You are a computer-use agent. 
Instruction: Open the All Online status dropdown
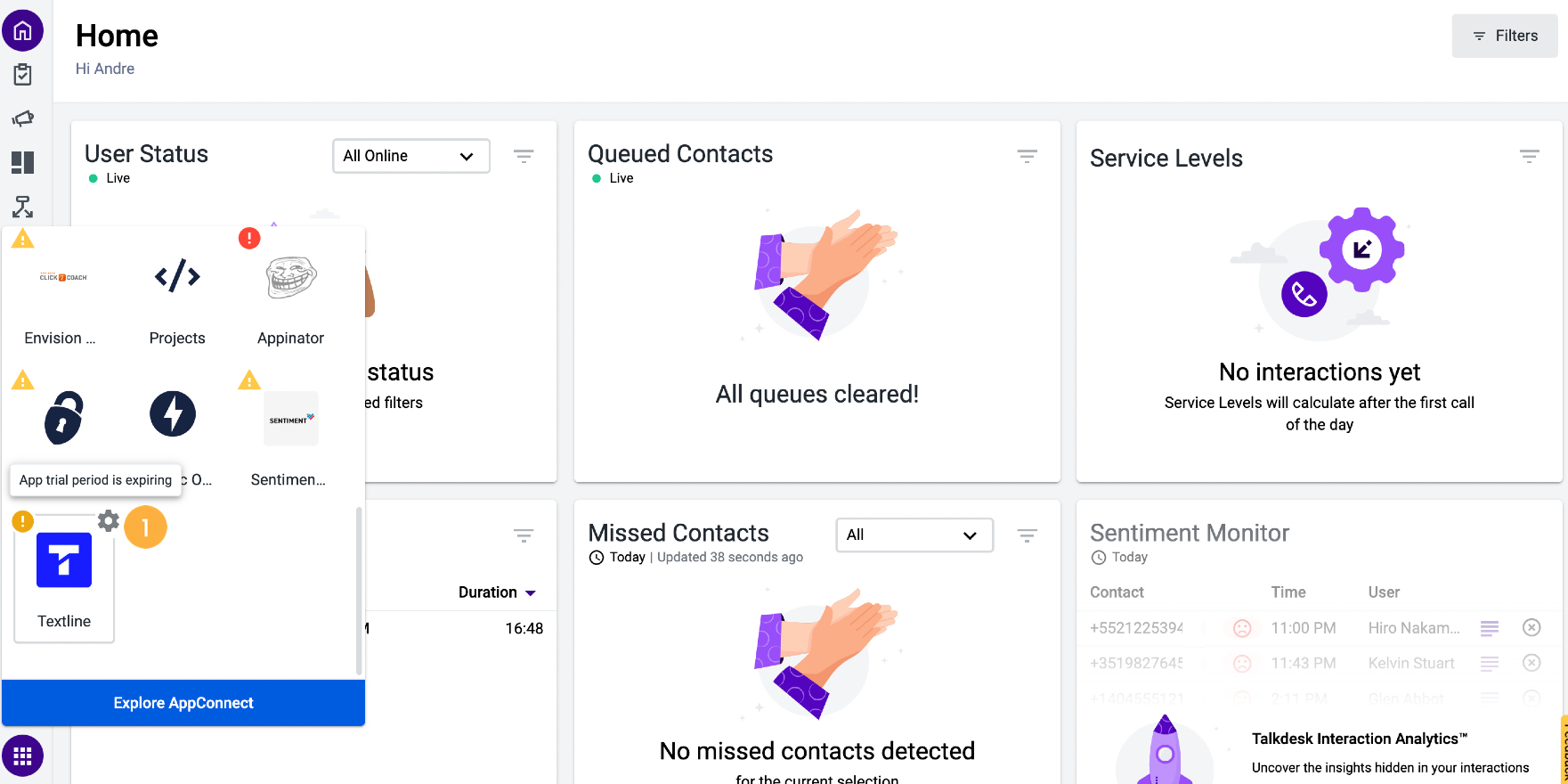pyautogui.click(x=410, y=156)
